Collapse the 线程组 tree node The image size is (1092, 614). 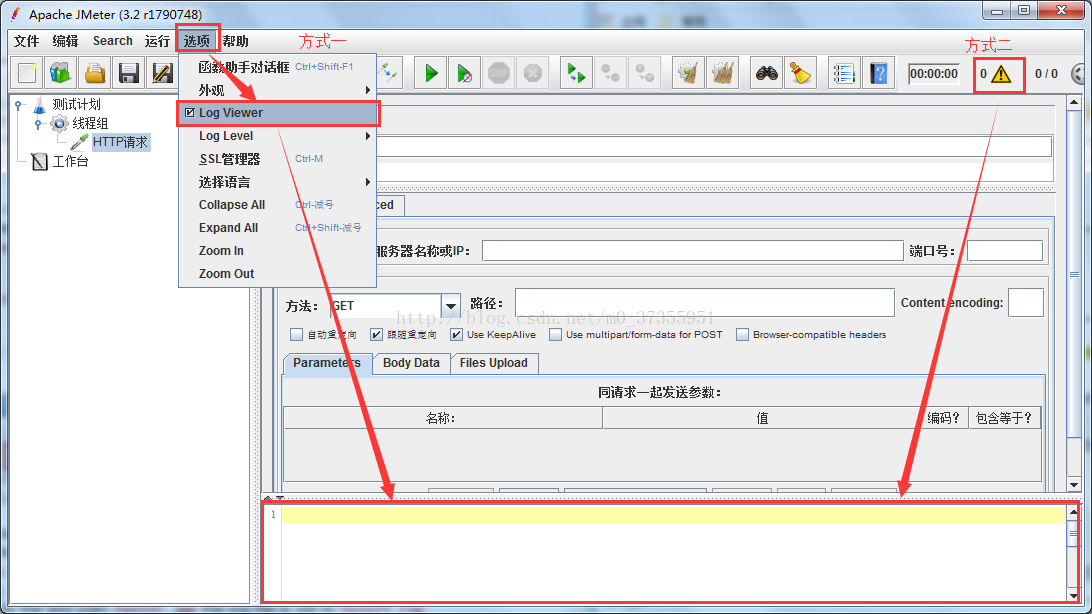coord(38,124)
